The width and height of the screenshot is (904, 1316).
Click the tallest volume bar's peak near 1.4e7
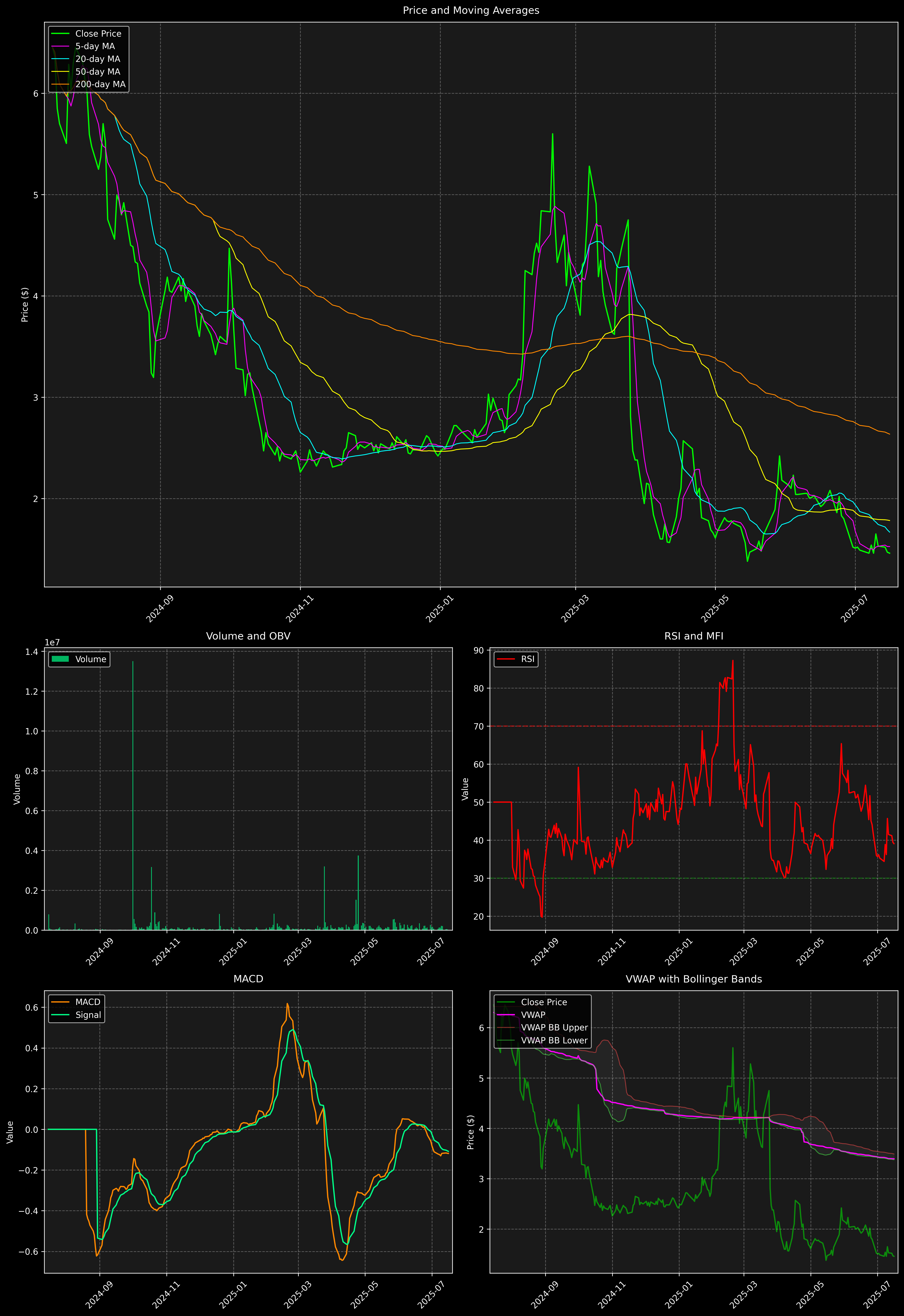point(133,662)
